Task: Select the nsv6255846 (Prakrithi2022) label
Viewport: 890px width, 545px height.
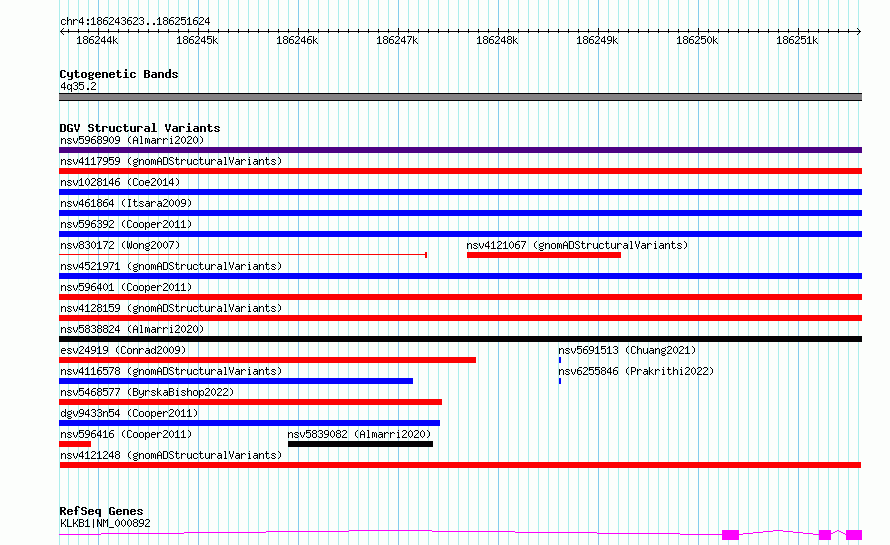Action: pos(636,371)
